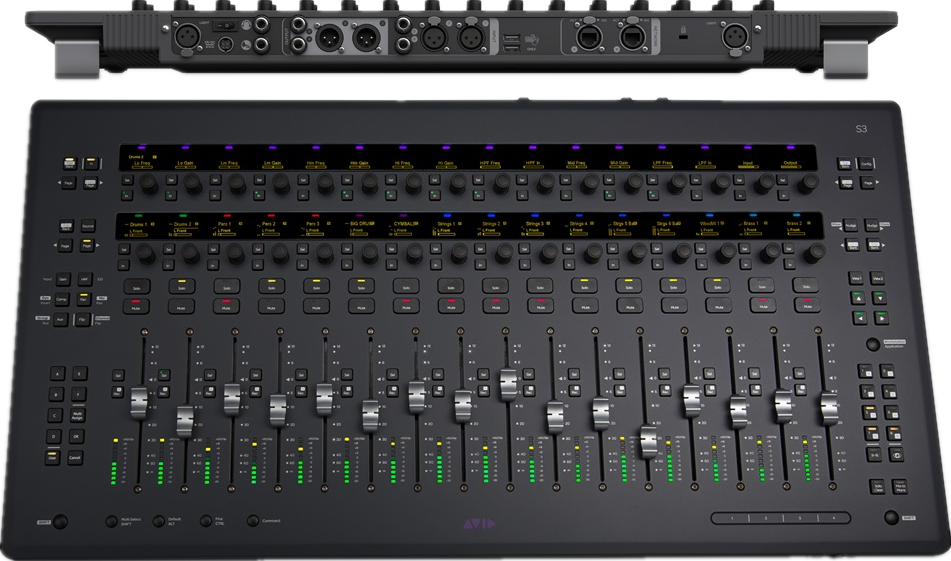This screenshot has width=951, height=561.
Task: Touch the Strings 2 channel fader
Action: click(509, 385)
